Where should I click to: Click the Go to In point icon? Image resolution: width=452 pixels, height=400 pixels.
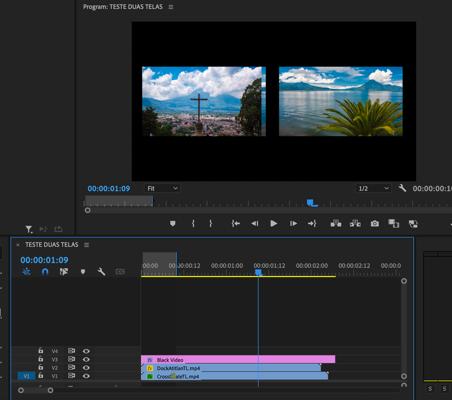pyautogui.click(x=236, y=223)
